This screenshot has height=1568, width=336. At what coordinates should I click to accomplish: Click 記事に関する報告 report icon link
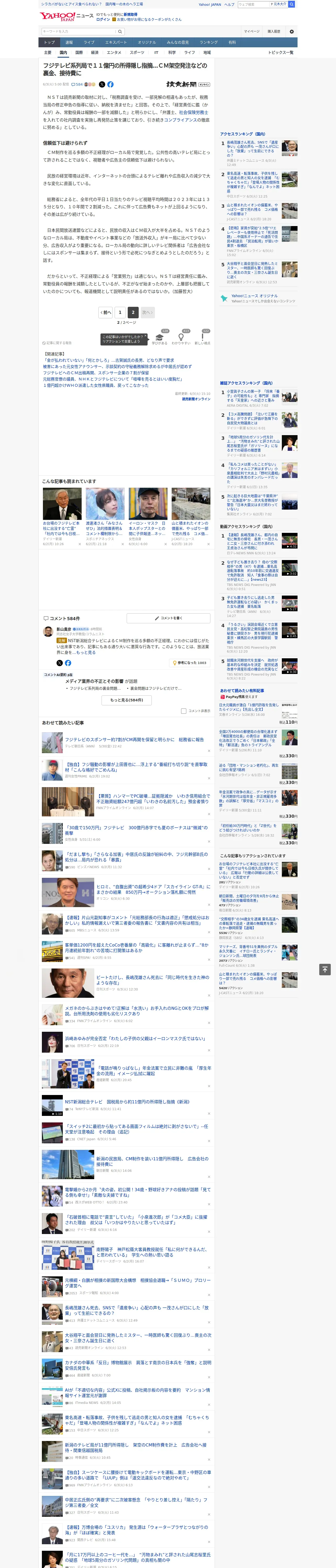tap(57, 343)
